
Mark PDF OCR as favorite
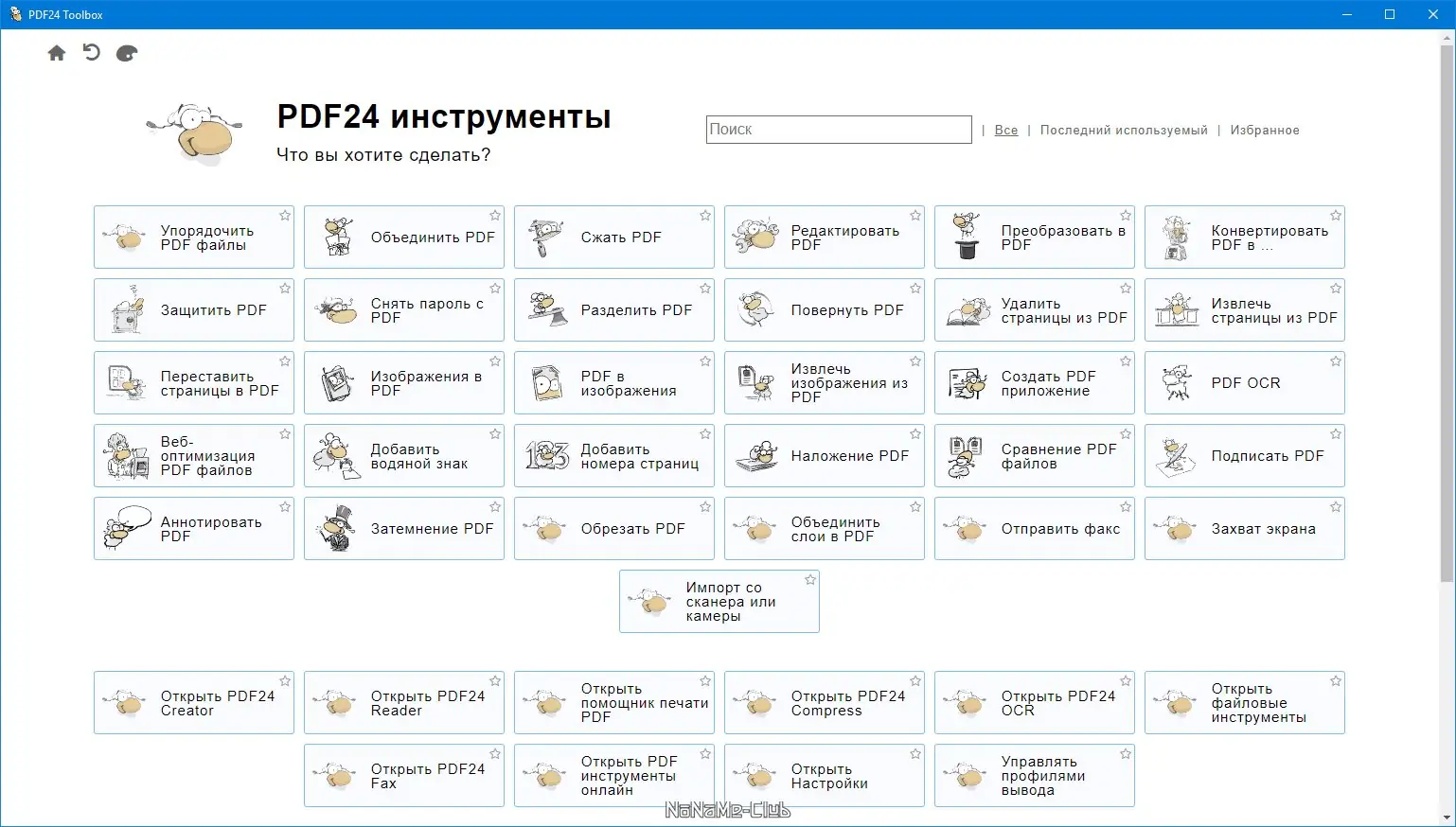pos(1336,361)
